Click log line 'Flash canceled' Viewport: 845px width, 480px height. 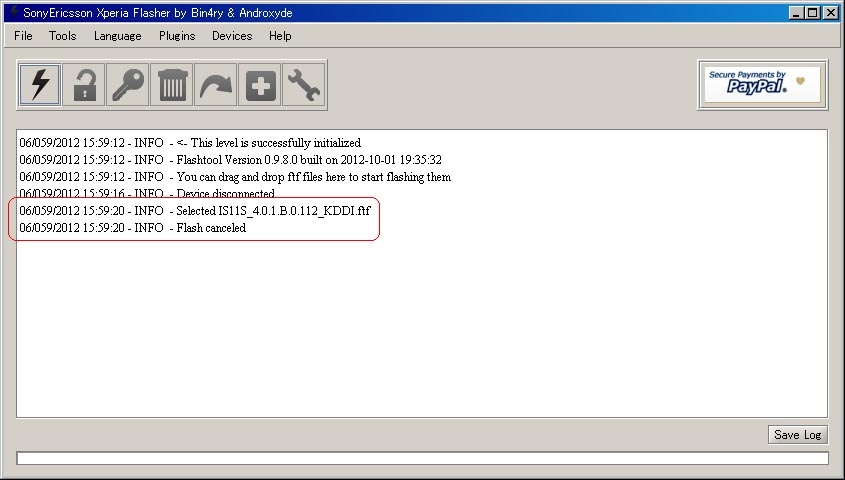pos(133,228)
